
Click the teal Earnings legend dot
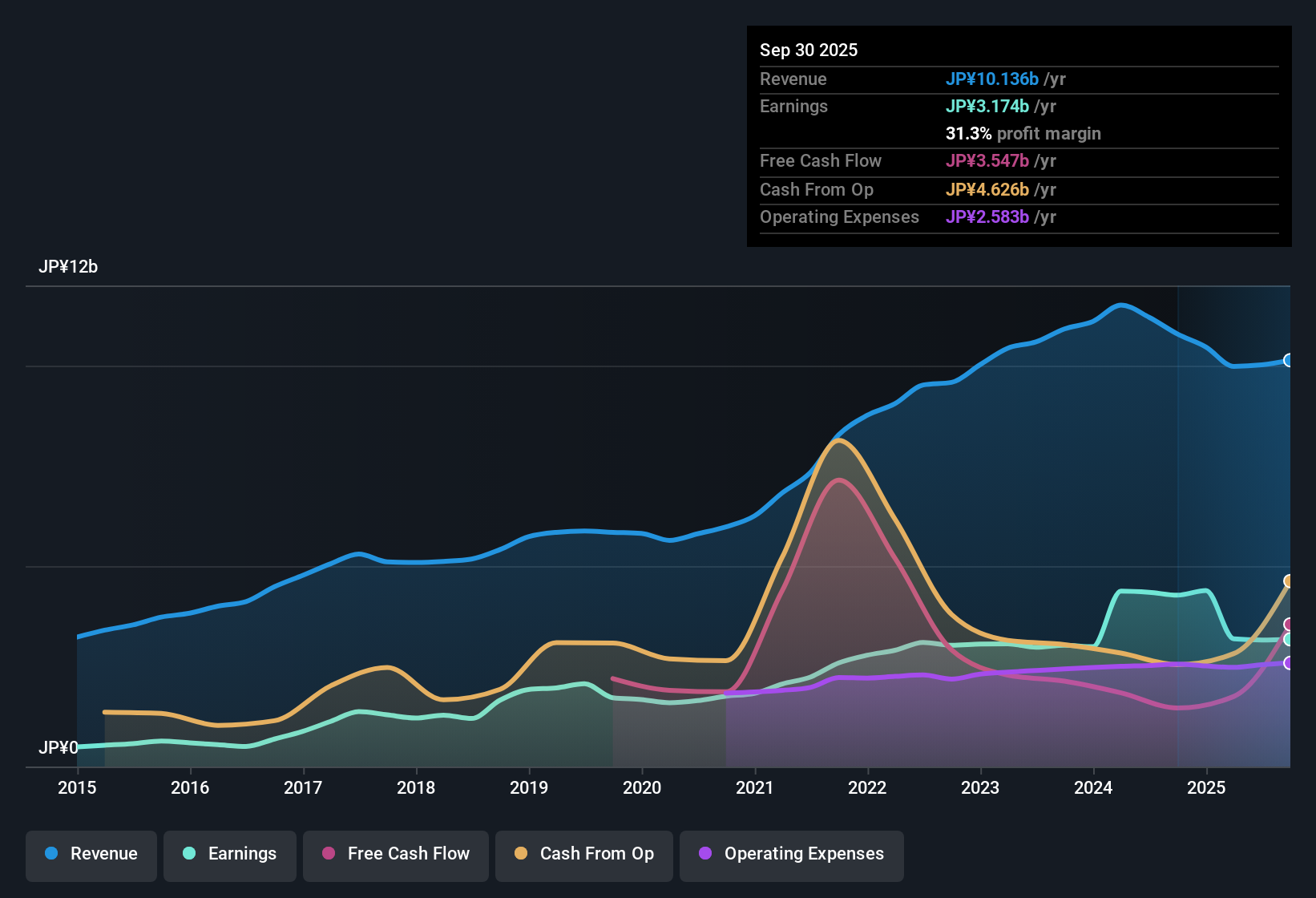pos(189,853)
